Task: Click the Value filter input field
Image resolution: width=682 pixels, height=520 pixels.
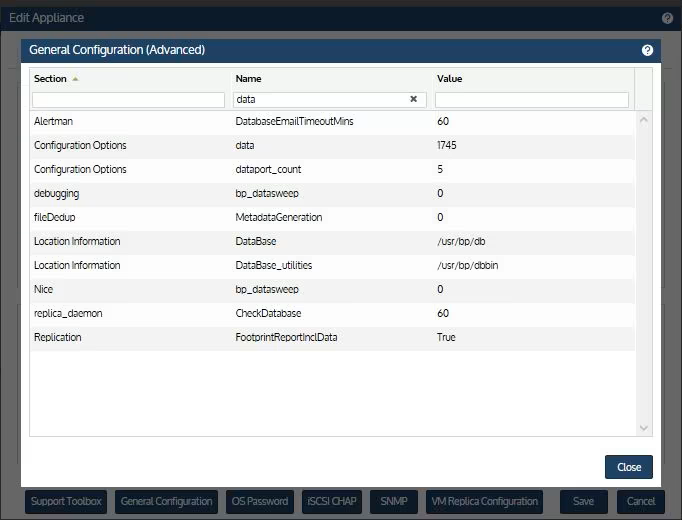Action: 531,100
